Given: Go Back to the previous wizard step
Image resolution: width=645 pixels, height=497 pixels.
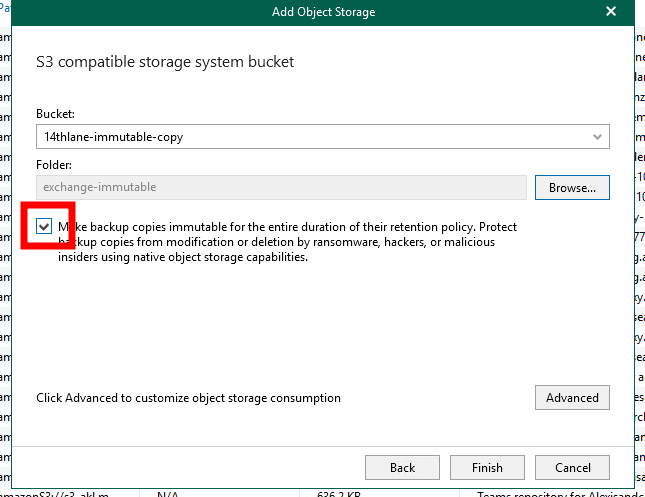Looking at the screenshot, I should (402, 467).
